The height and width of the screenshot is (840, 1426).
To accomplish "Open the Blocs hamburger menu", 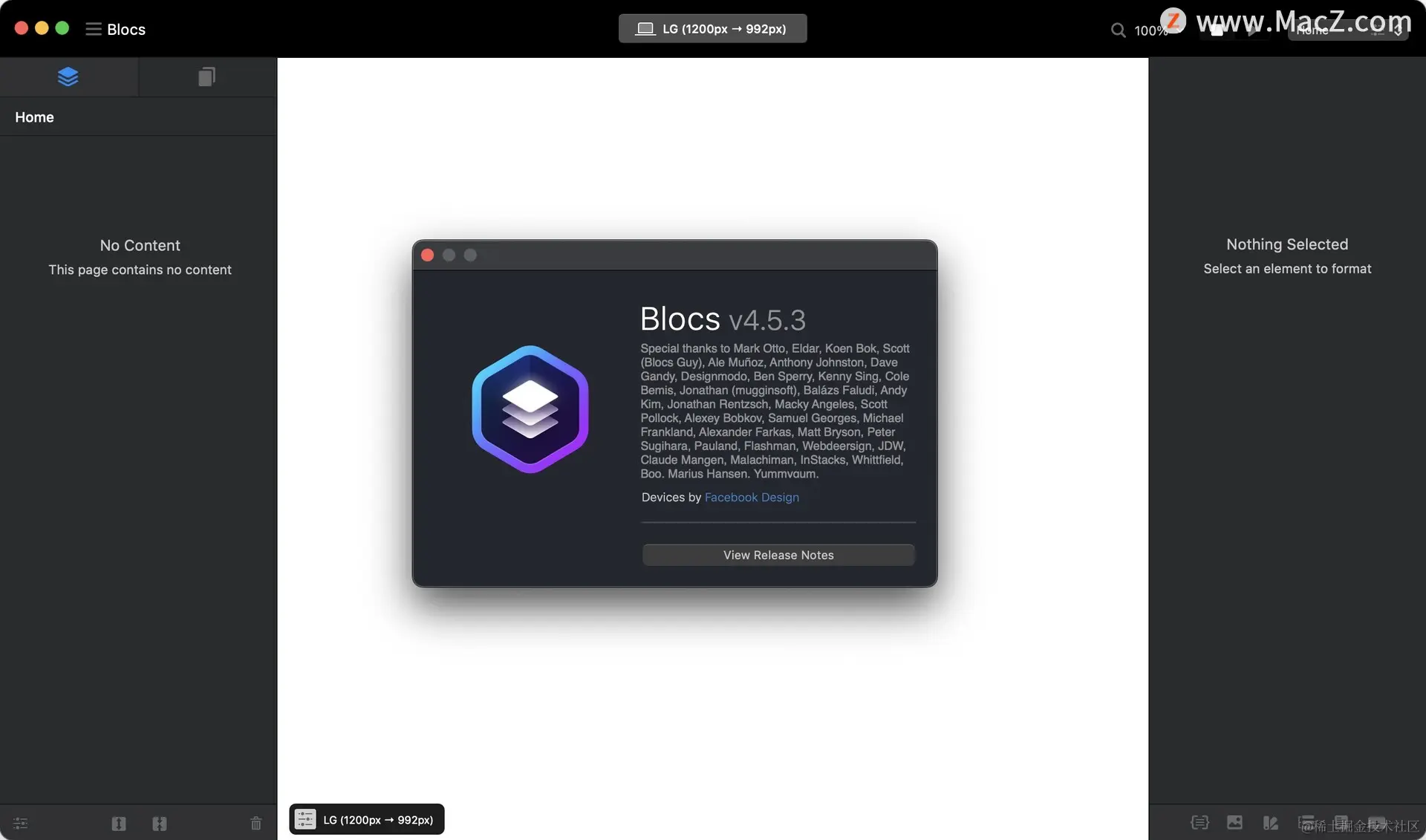I will pos(93,29).
